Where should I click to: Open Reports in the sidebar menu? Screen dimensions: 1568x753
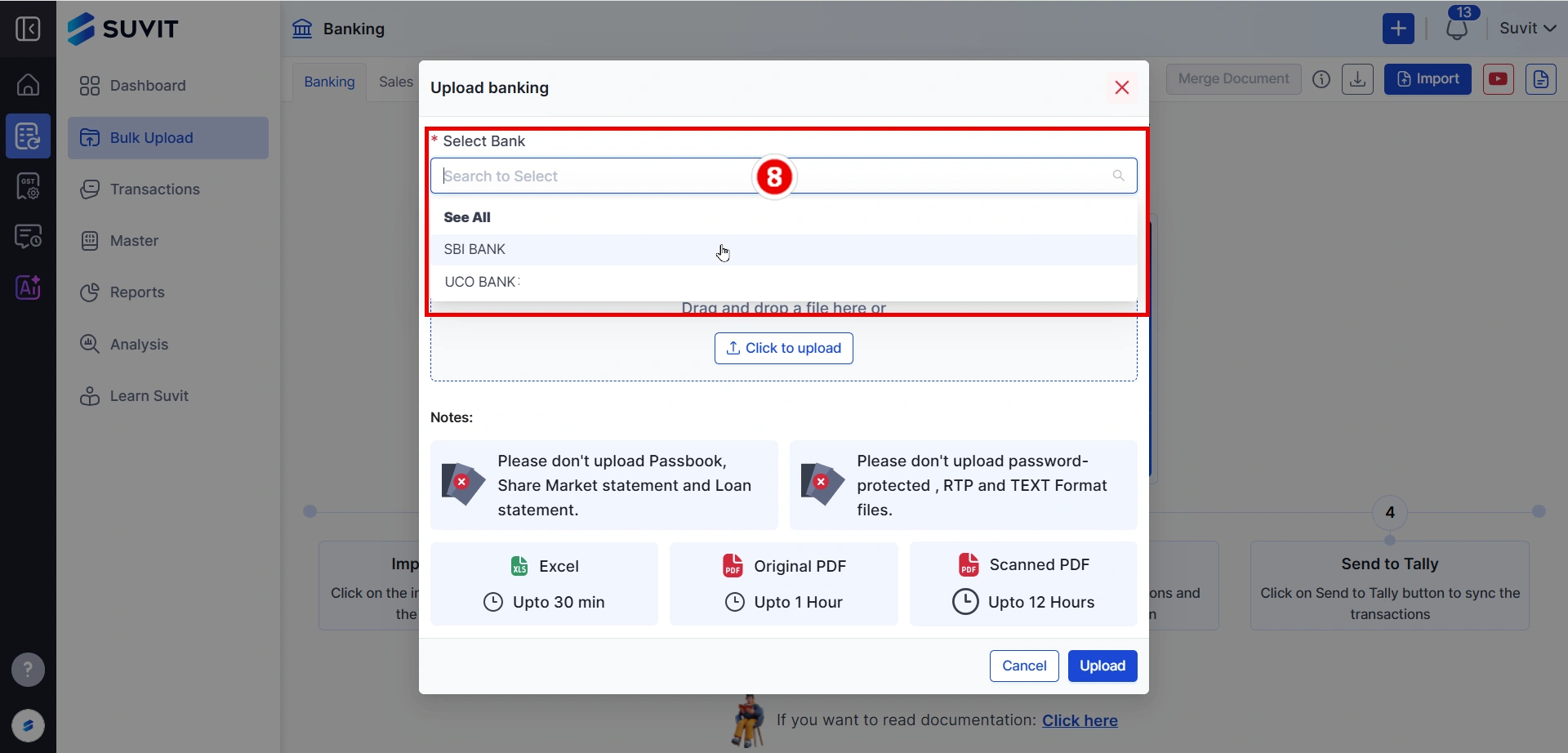click(x=137, y=292)
